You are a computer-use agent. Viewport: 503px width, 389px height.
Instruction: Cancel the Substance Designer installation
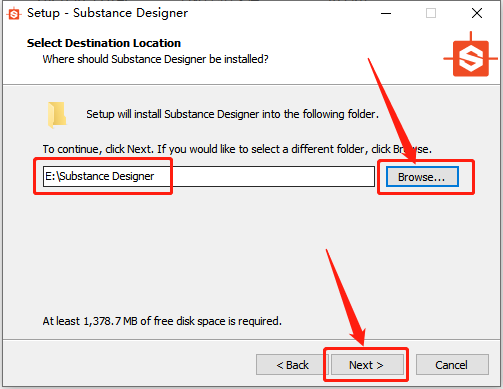point(452,365)
